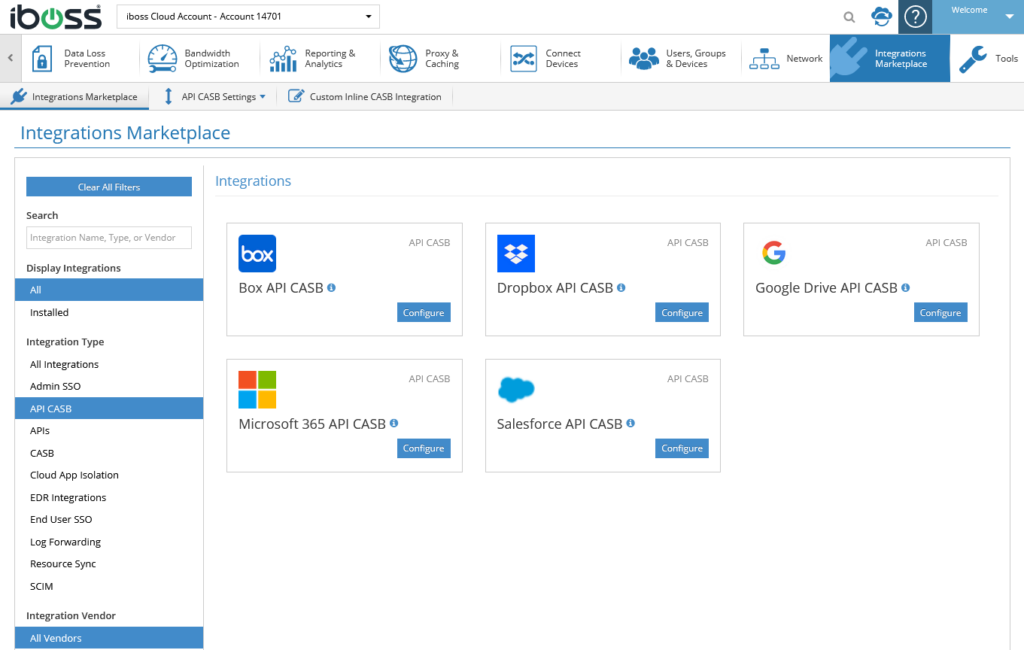
Task: Show info for Microsoft 365 API CASB
Action: coord(394,423)
